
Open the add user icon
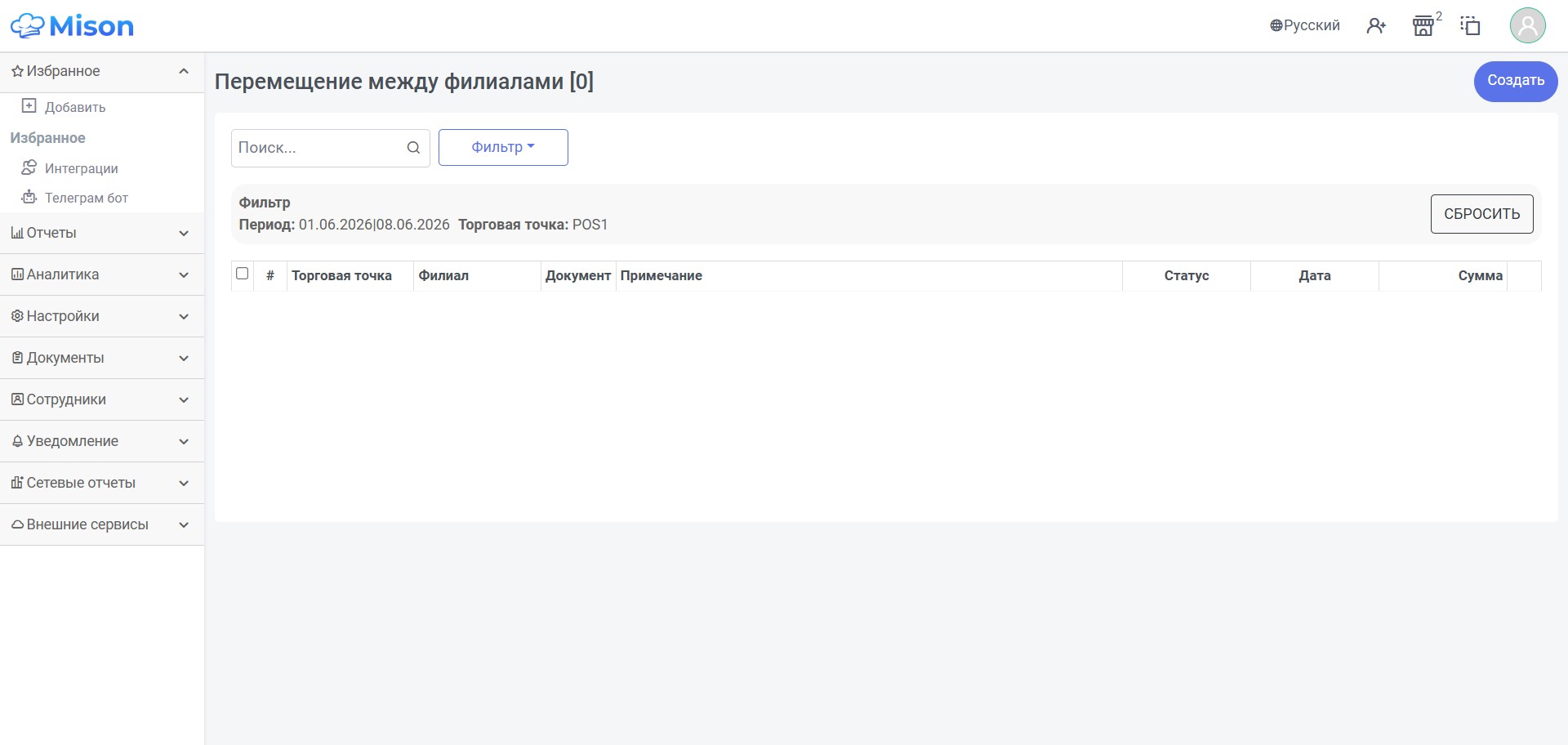pyautogui.click(x=1376, y=26)
